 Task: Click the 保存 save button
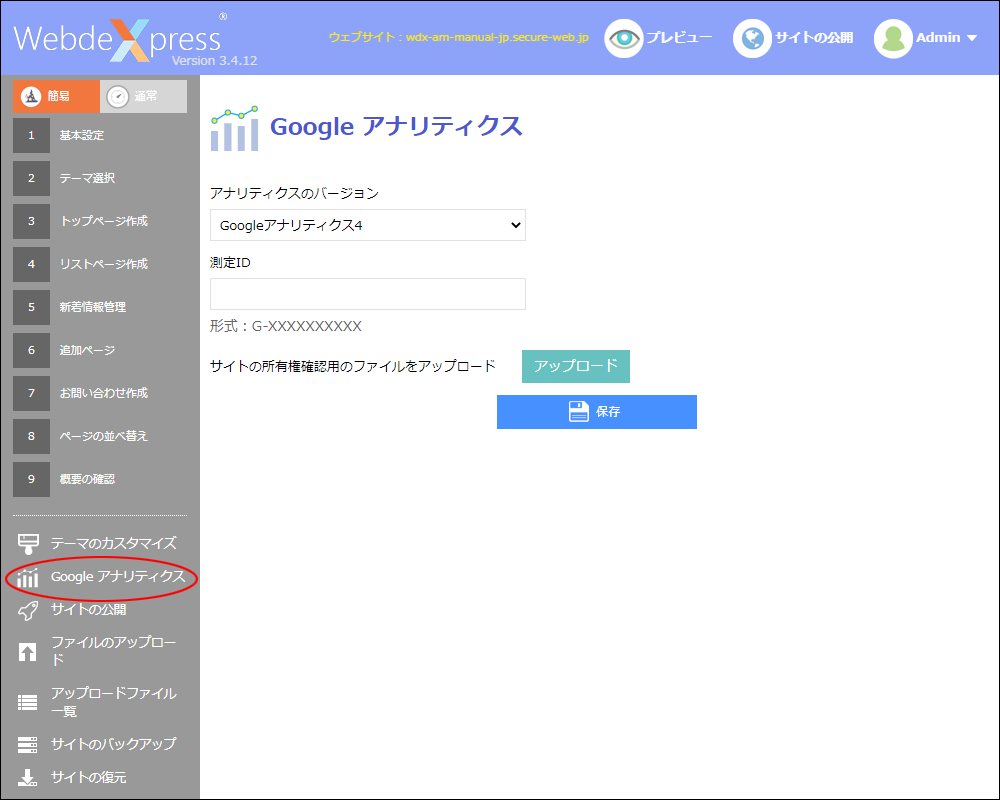click(597, 412)
